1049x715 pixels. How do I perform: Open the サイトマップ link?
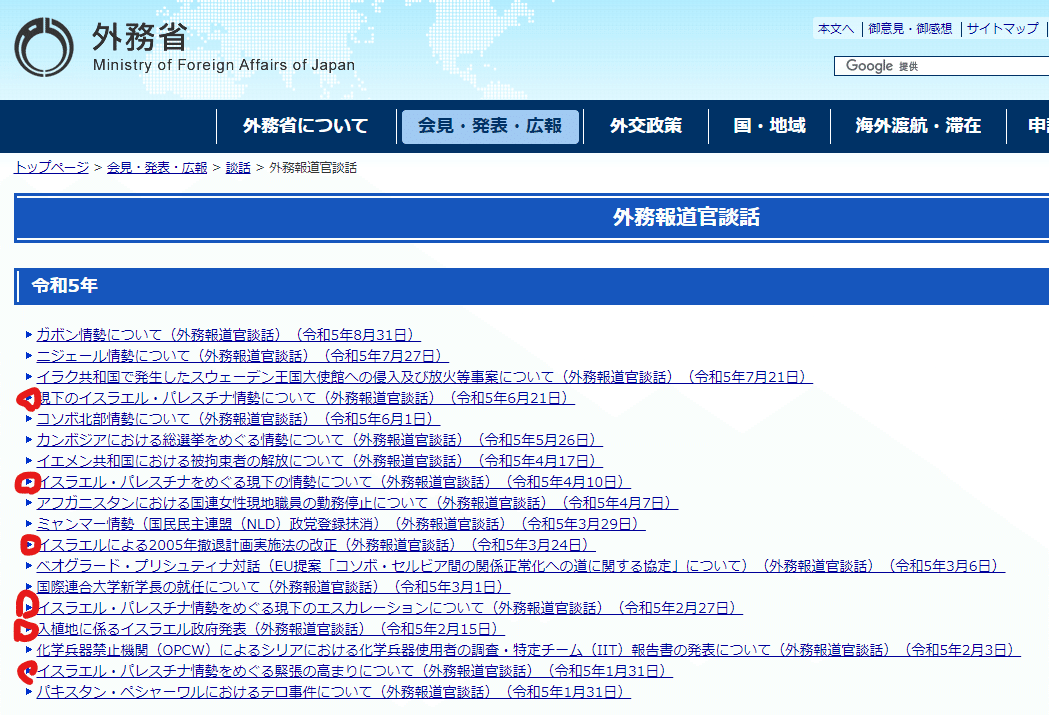click(x=1002, y=29)
